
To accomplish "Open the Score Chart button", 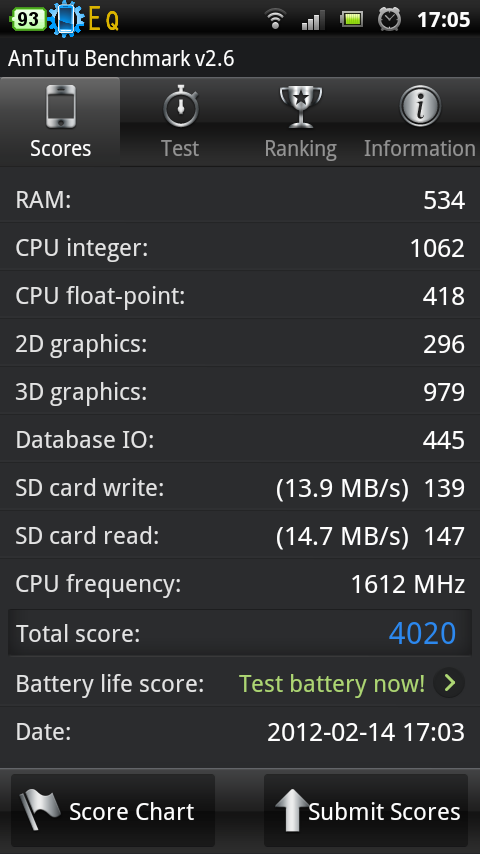I will coord(113,810).
